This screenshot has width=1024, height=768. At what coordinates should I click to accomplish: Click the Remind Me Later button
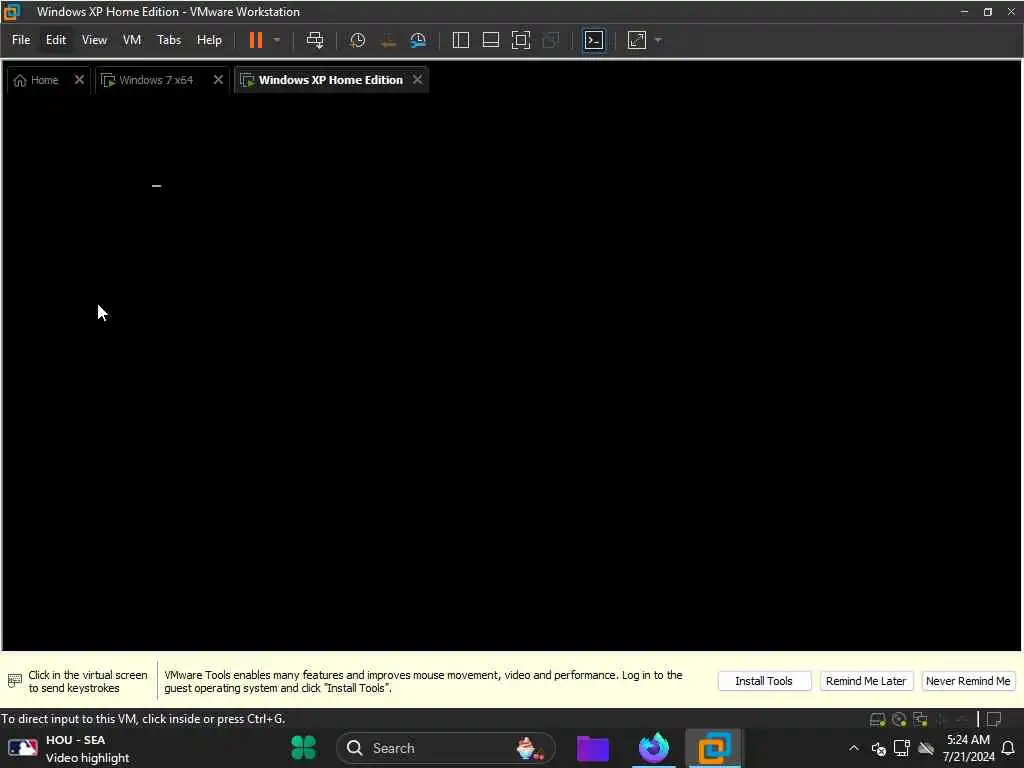[x=865, y=680]
